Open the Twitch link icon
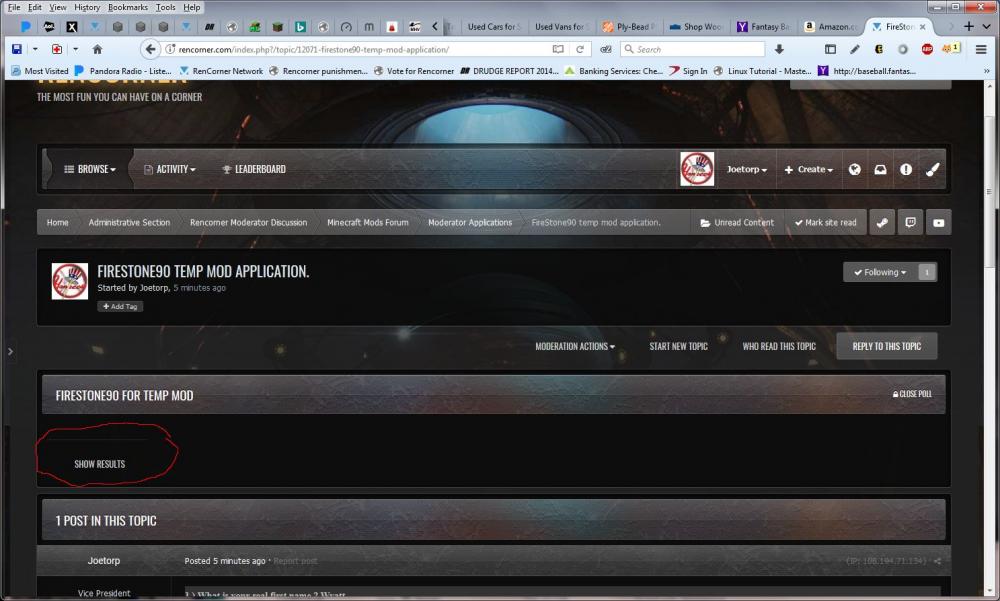The image size is (1000, 601). point(910,223)
